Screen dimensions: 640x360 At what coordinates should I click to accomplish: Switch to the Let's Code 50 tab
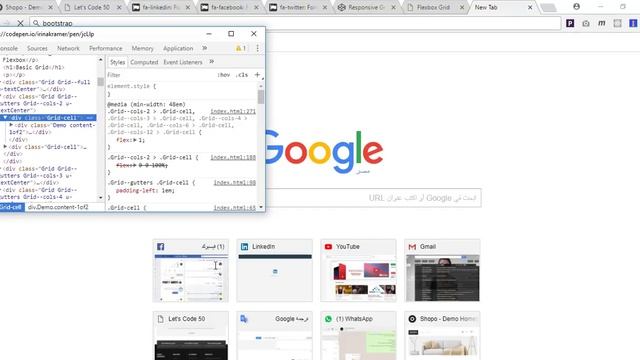[92, 7]
